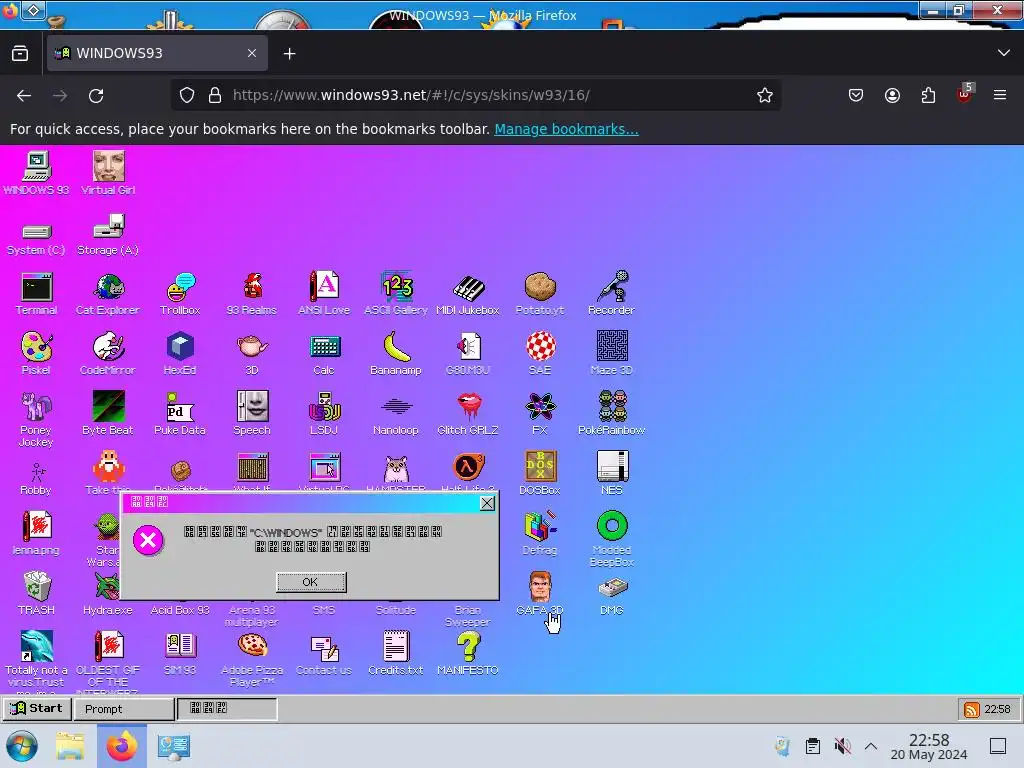The width and height of the screenshot is (1024, 768).
Task: Open Firefox application hamburger menu
Action: click(x=1000, y=95)
